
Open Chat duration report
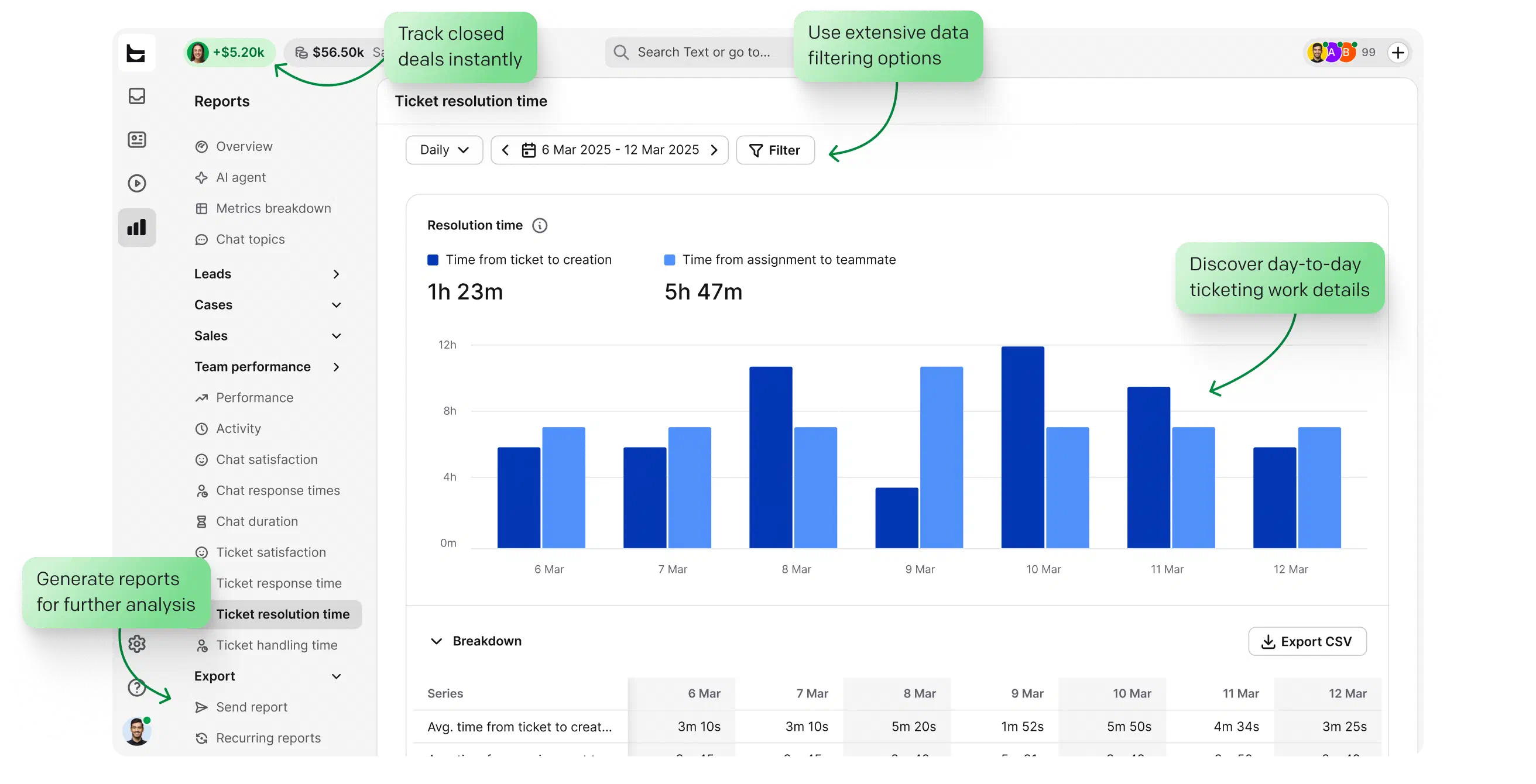(246, 522)
